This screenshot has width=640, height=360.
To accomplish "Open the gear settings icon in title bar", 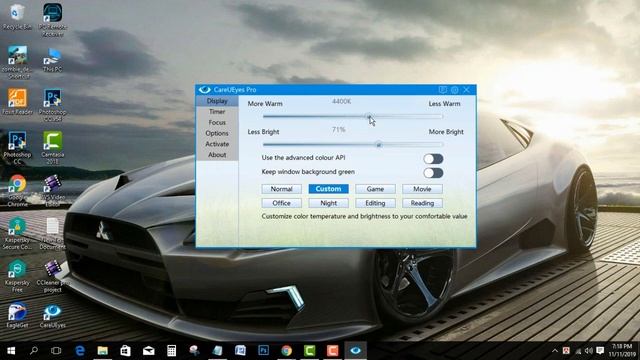I will click(454, 90).
